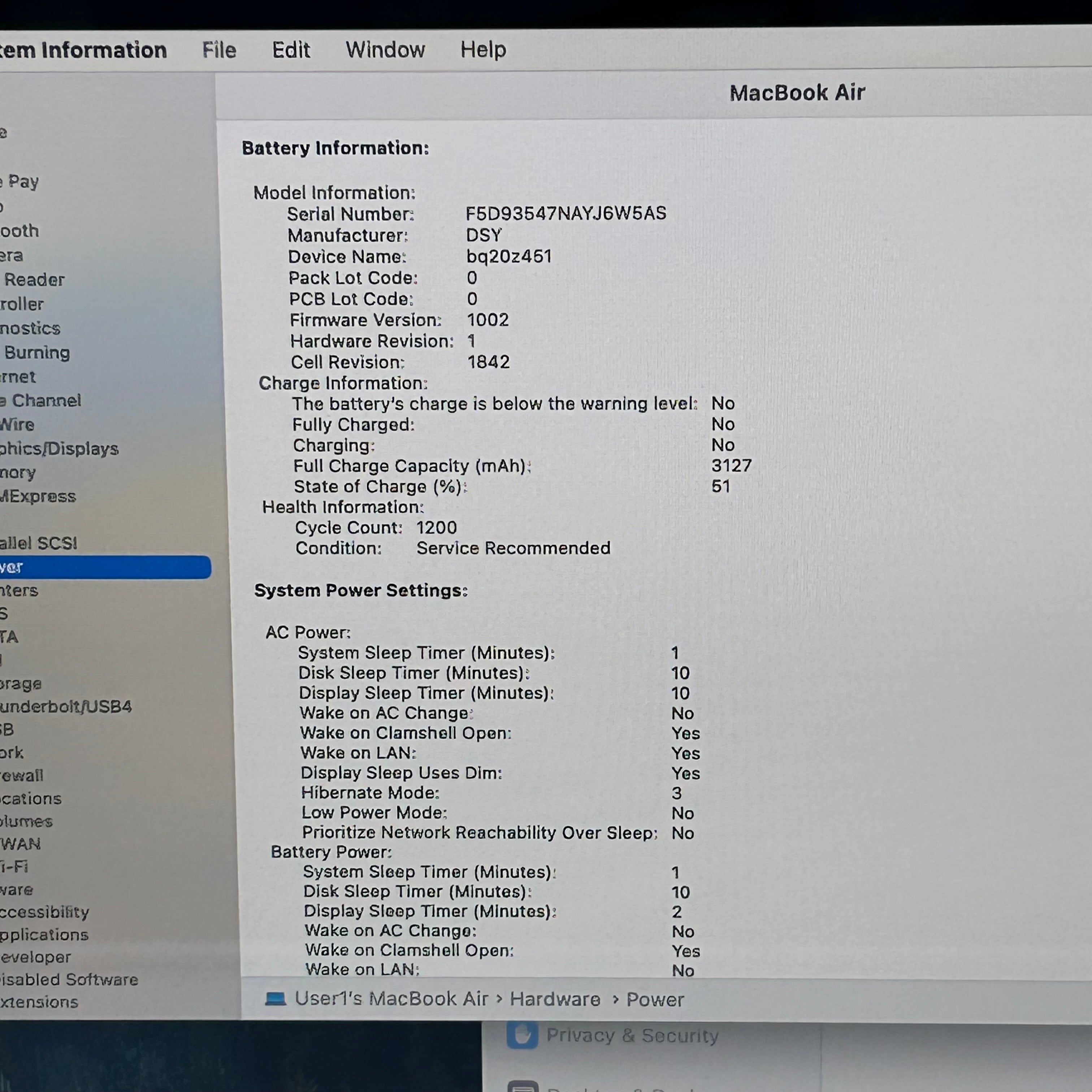This screenshot has width=1092, height=1092.
Task: Select User1's MacBook Air in path bar
Action: click(x=392, y=999)
